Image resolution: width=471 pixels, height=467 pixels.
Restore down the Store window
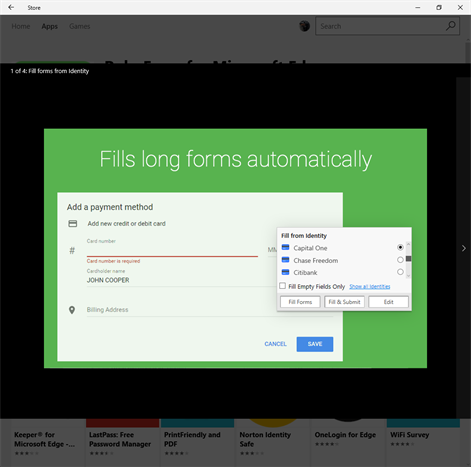(x=439, y=7)
